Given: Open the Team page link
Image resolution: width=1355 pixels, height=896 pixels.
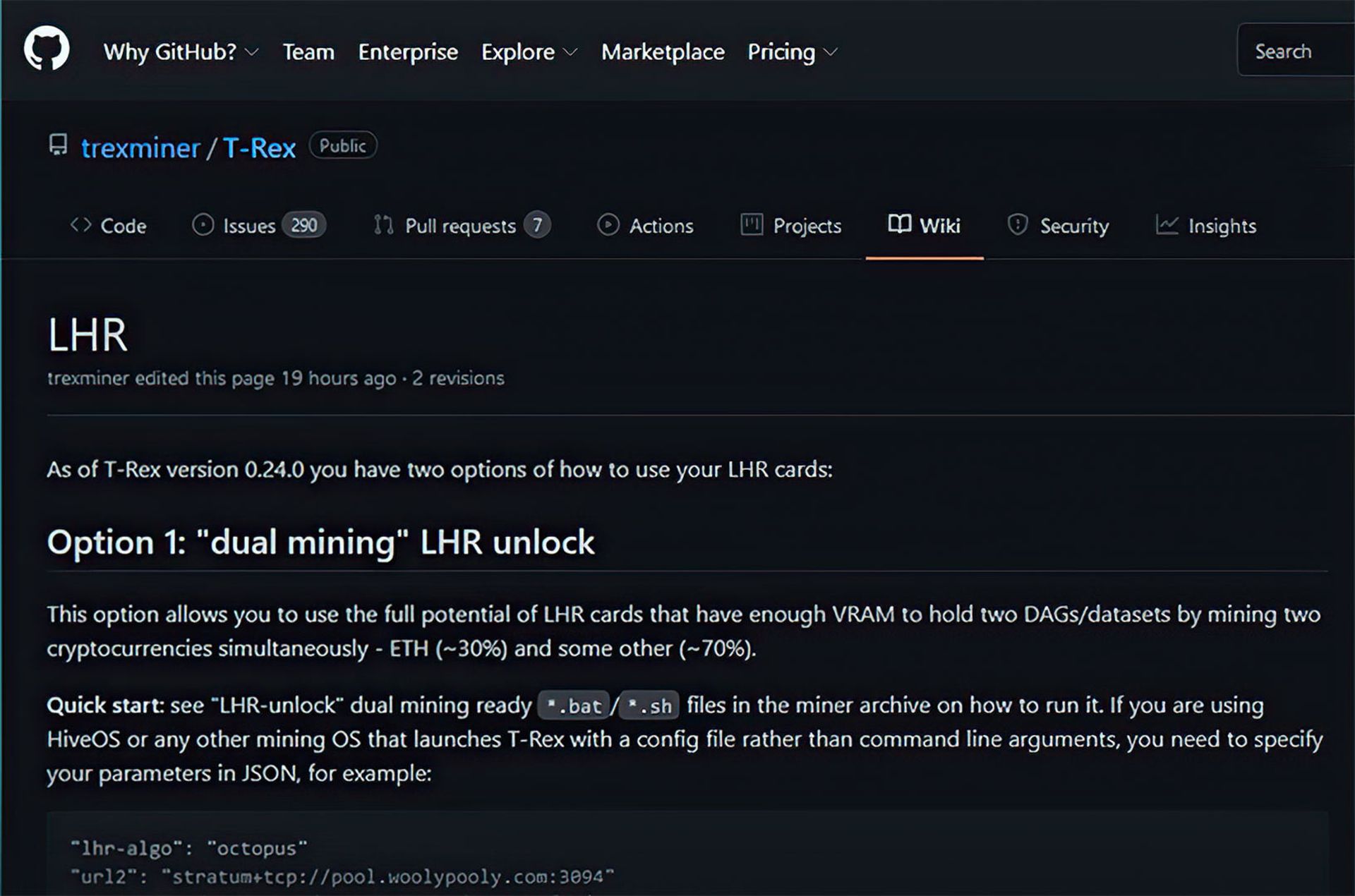Looking at the screenshot, I should [308, 52].
